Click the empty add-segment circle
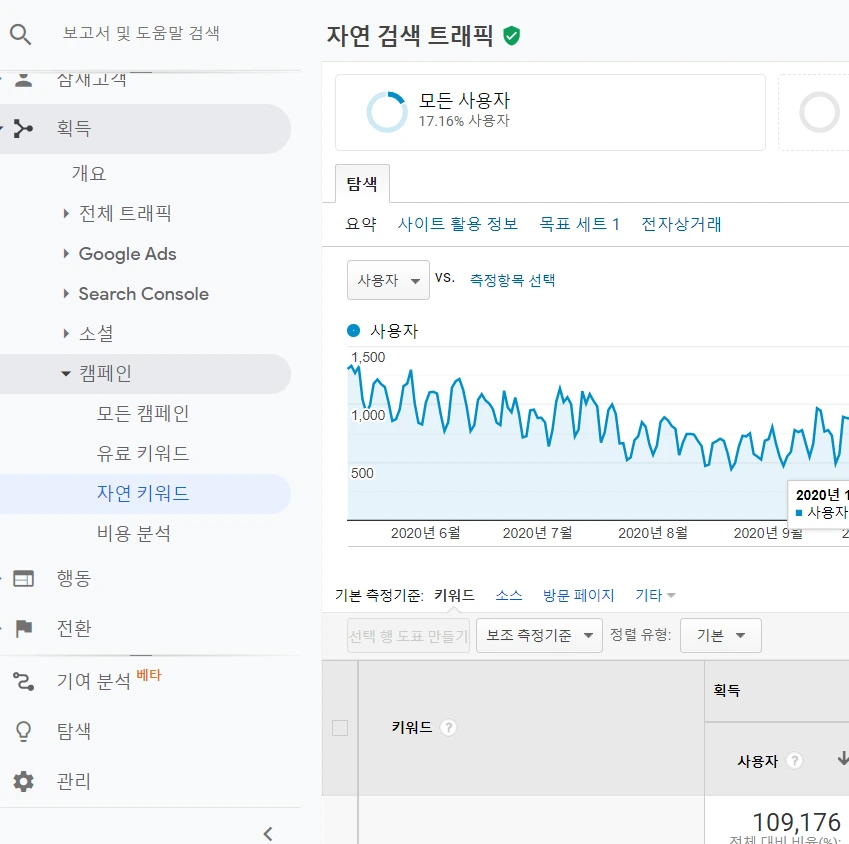 pos(819,112)
